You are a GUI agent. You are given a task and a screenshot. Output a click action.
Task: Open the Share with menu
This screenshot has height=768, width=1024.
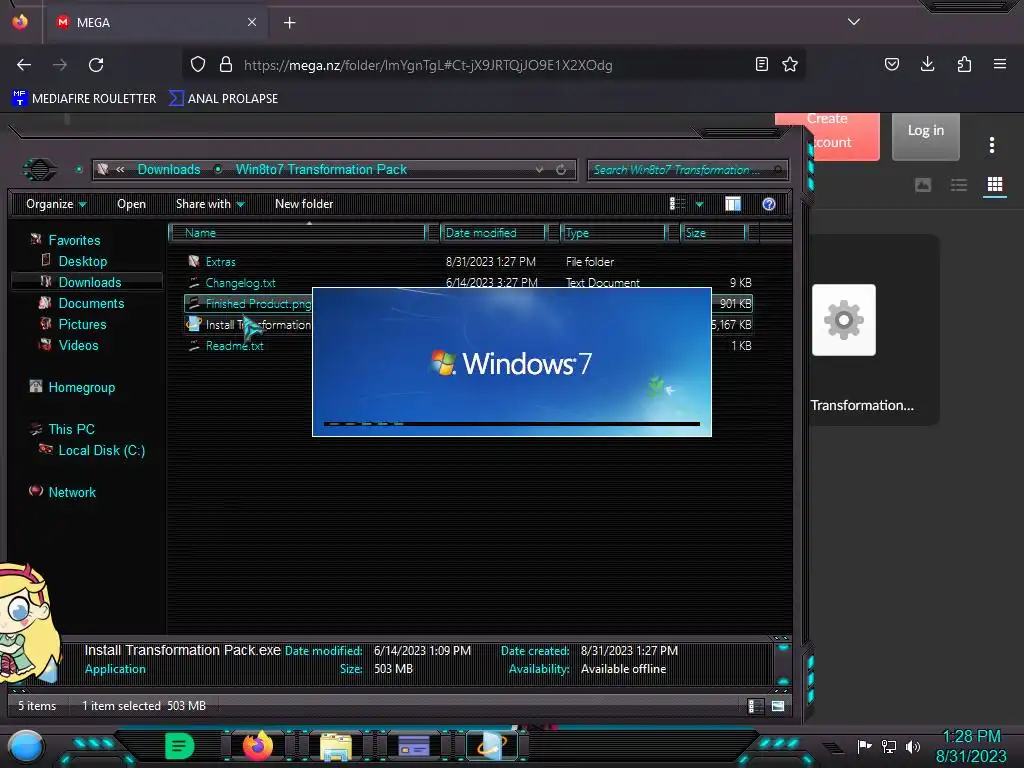(210, 204)
